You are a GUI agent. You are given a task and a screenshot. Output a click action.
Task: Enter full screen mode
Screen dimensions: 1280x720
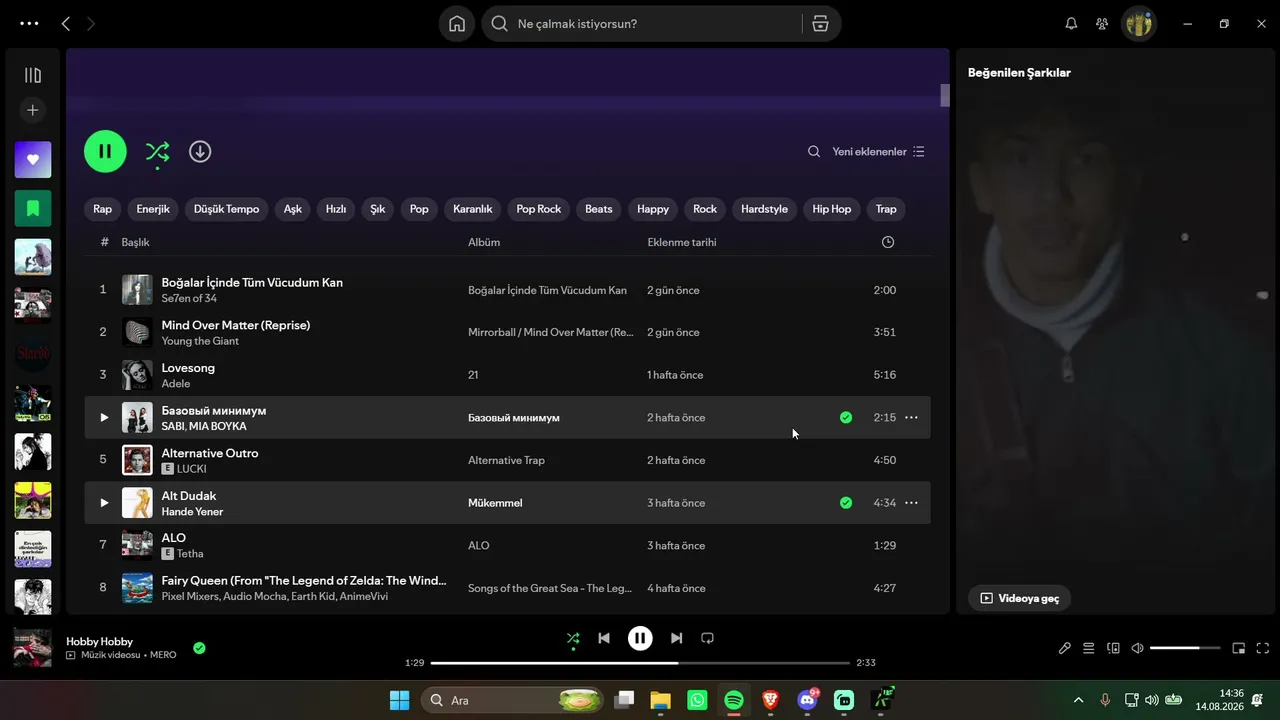[x=1263, y=648]
